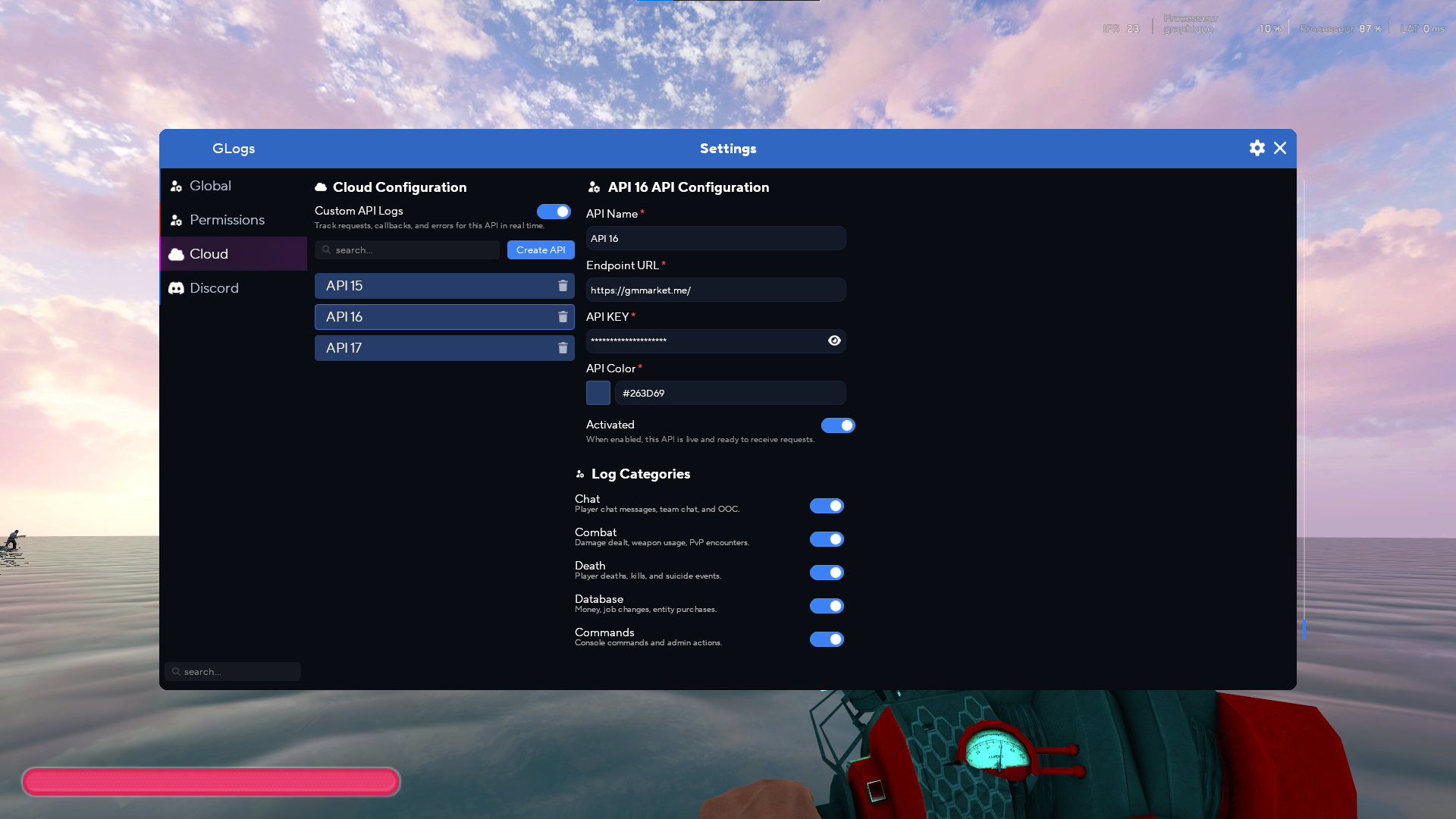This screenshot has width=1456, height=819.
Task: Disable Commands log category
Action: tap(827, 639)
